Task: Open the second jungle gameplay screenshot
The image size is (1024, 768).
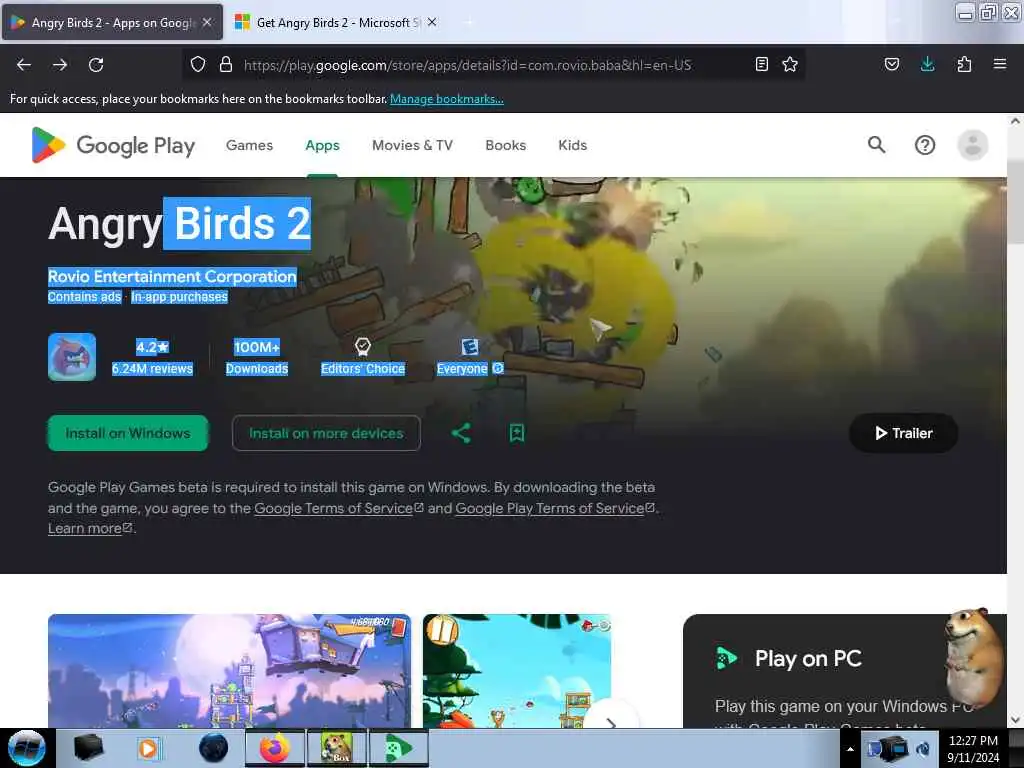Action: pos(517,671)
